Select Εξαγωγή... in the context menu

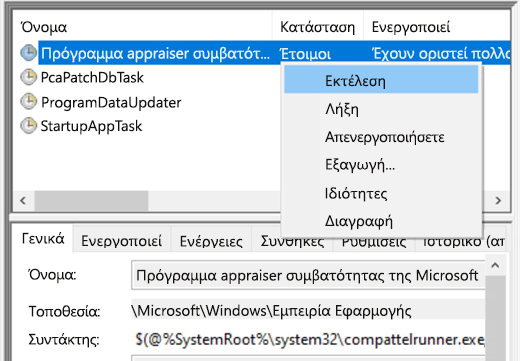click(x=381, y=165)
